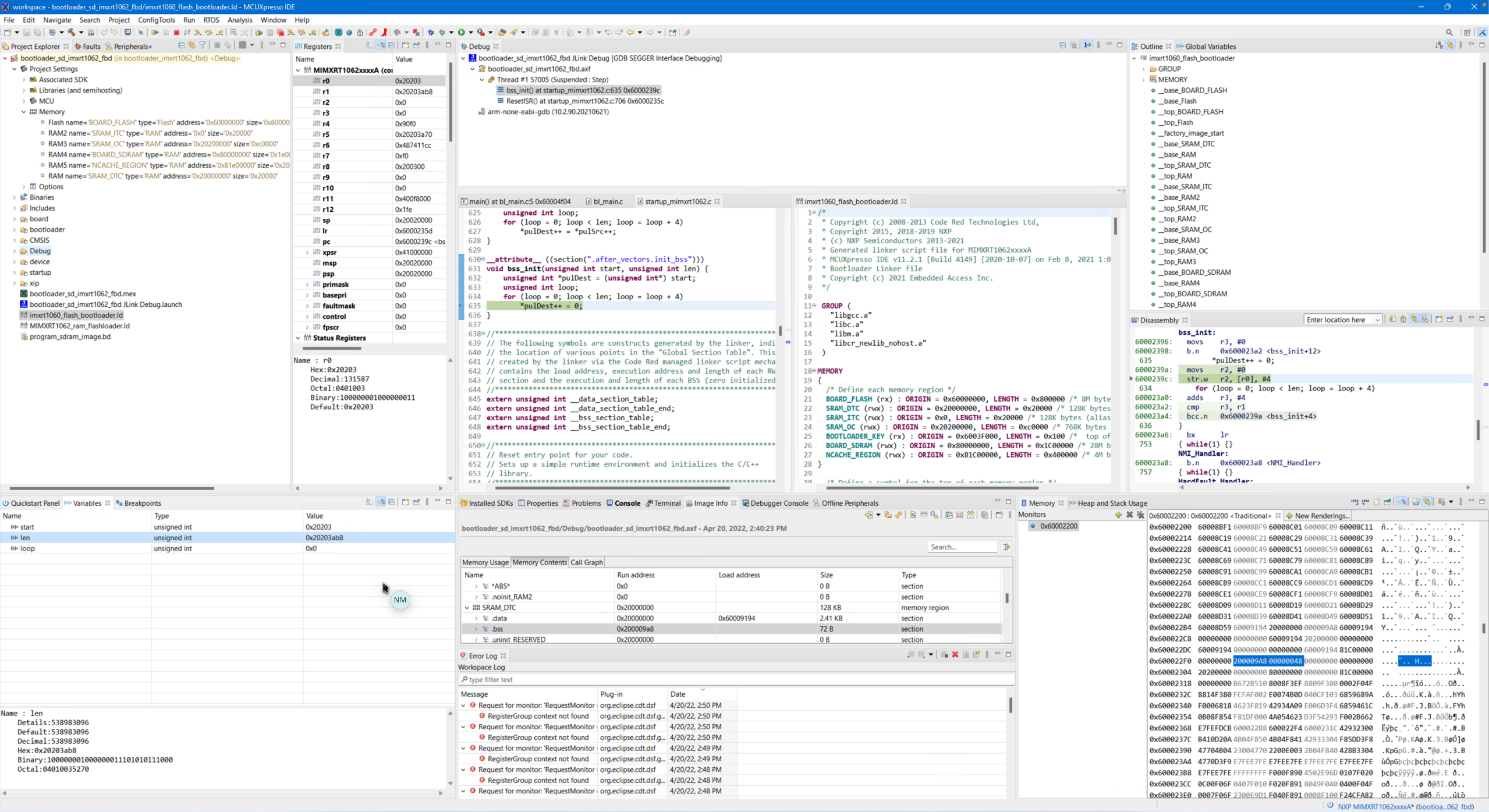The width and height of the screenshot is (1489, 812).
Task: Add a new memory monitor with green plus
Action: click(x=1118, y=515)
